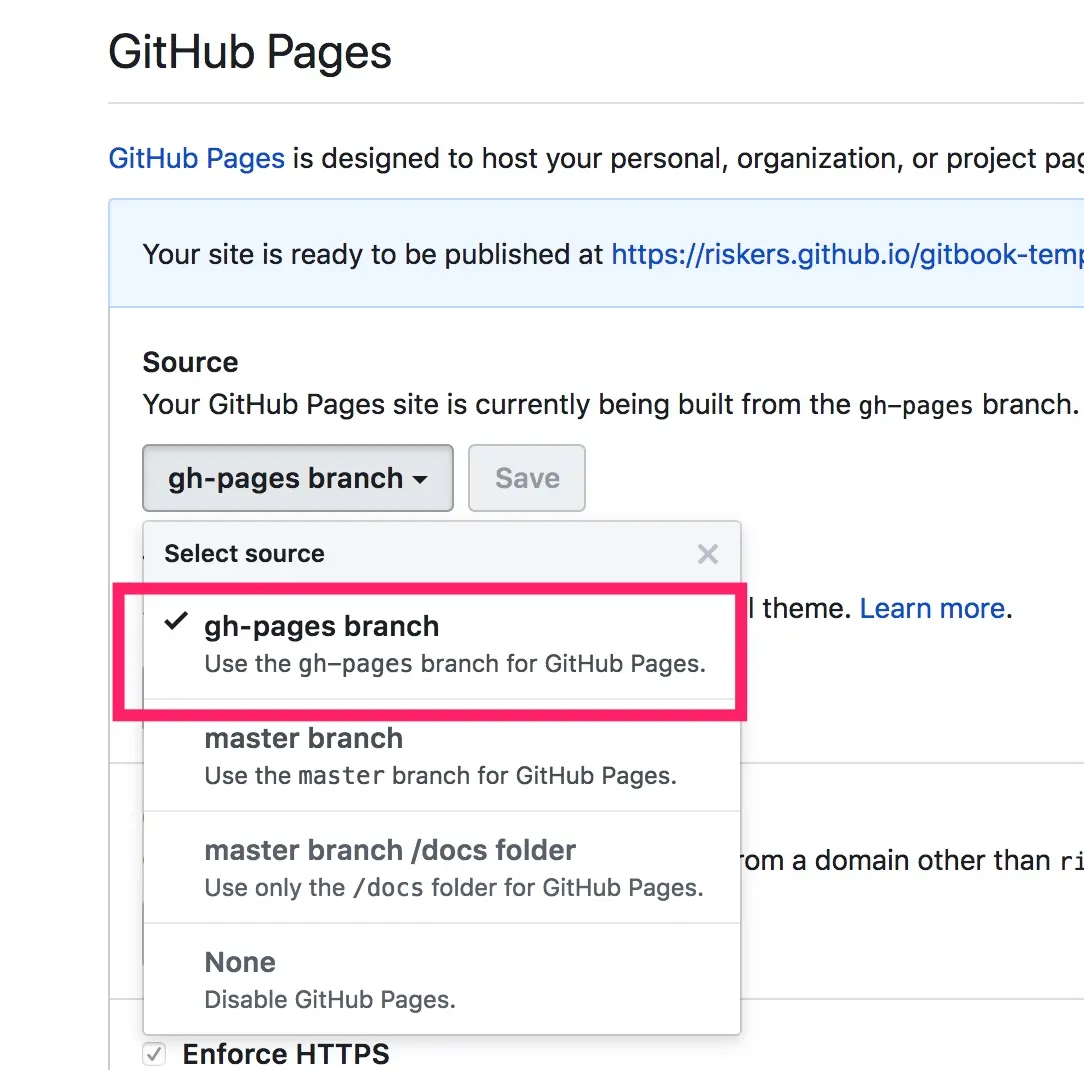This screenshot has height=1070, width=1084.
Task: Select master branch /docs folder option
Action: coord(442,867)
